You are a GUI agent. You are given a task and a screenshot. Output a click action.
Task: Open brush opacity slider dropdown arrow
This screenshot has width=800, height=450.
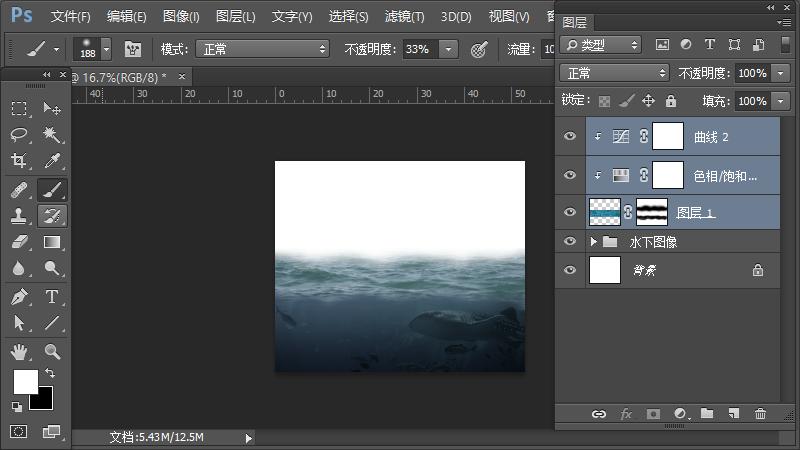tap(448, 49)
